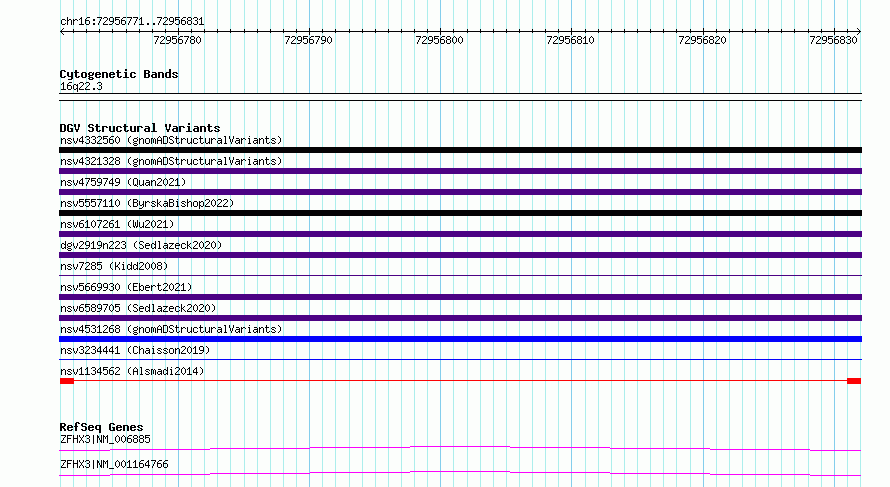Screen dimensions: 890x487
Task: Open gene ZFHX3|NM_001164766 label
Action: [x=114, y=464]
